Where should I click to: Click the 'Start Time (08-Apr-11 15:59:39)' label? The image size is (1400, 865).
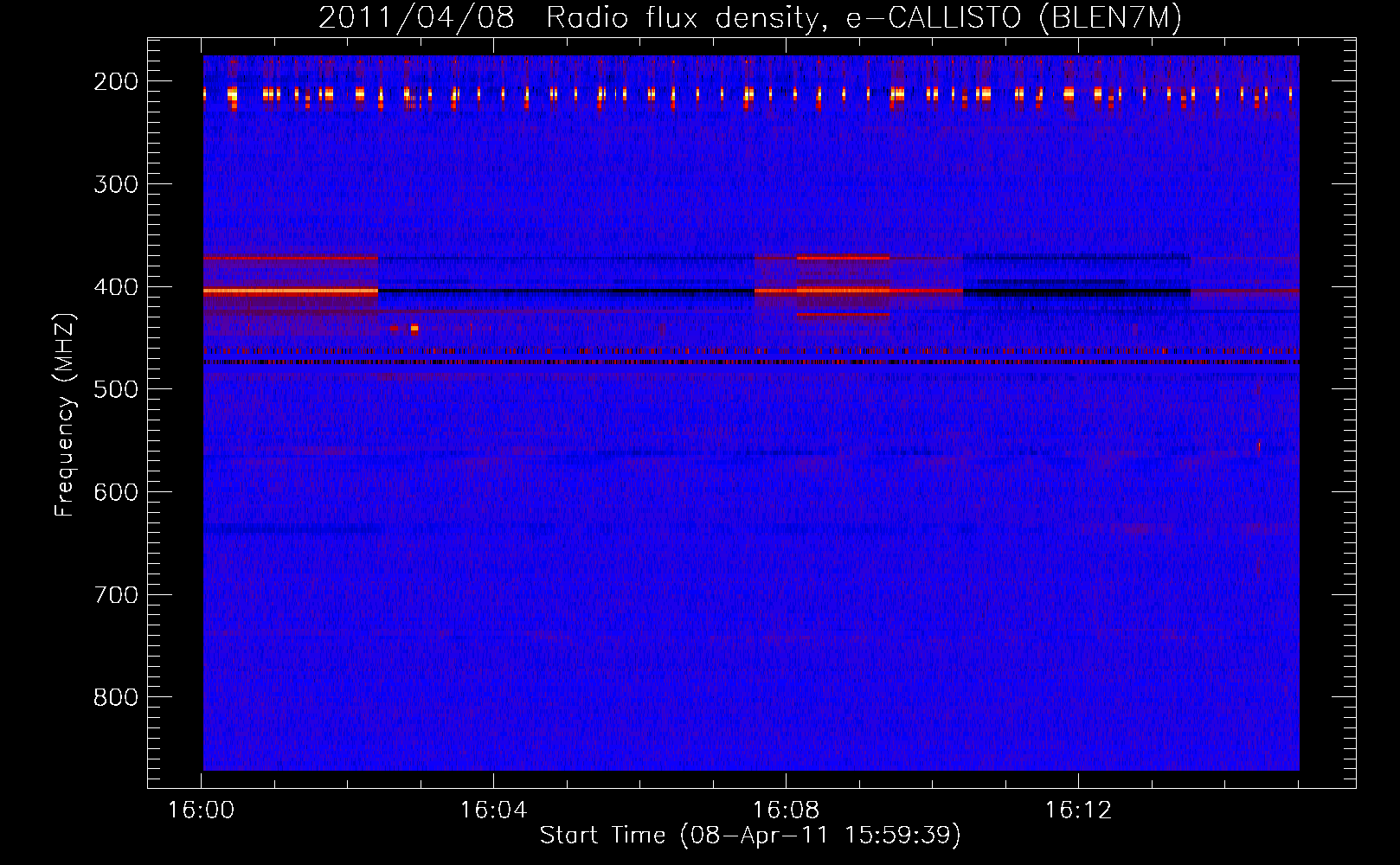(x=750, y=836)
